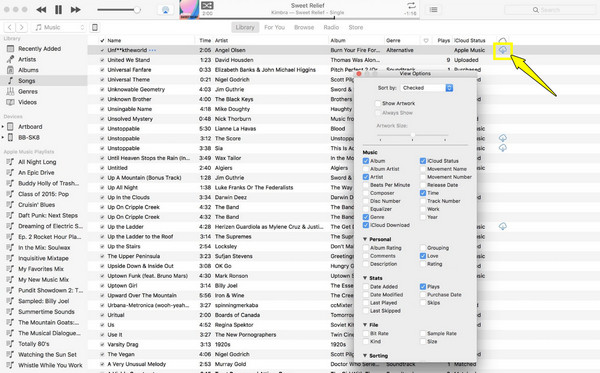Toggle the shuffle icon in the player
The height and width of the screenshot is (373, 600).
207,5
